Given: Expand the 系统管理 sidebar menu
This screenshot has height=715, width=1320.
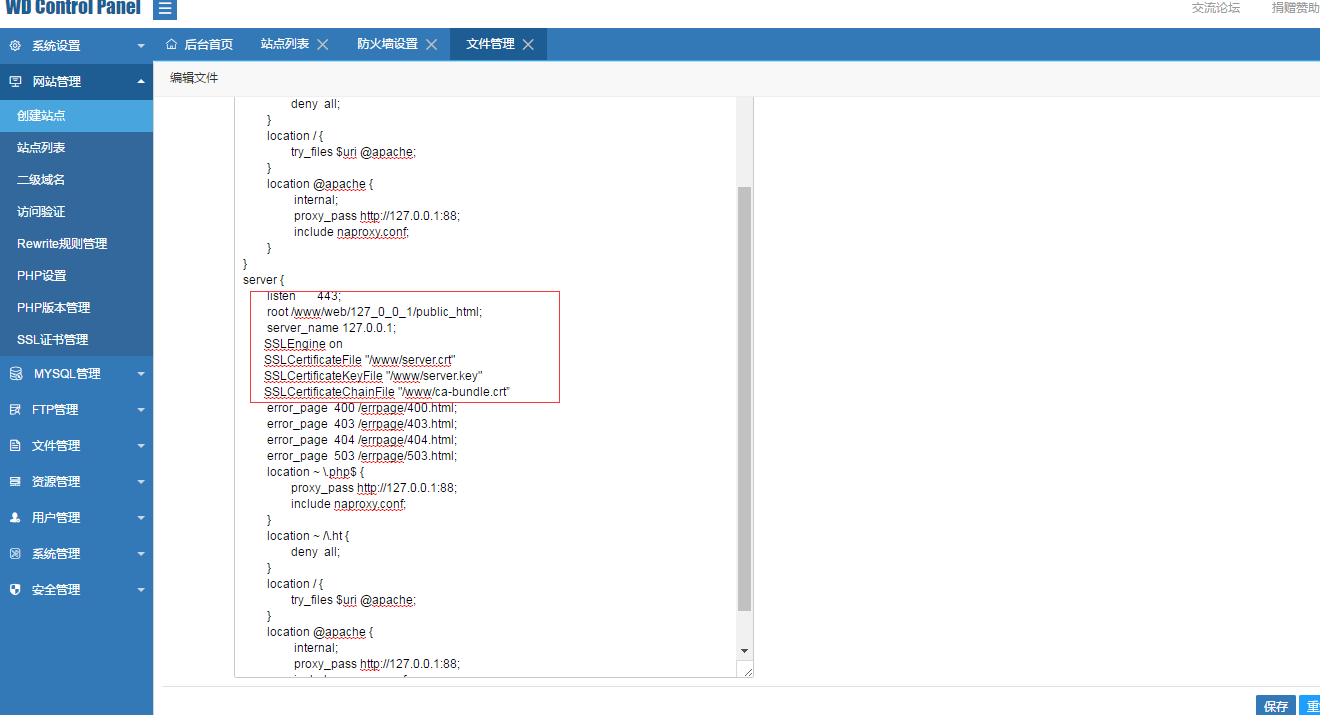Looking at the screenshot, I should (140, 554).
